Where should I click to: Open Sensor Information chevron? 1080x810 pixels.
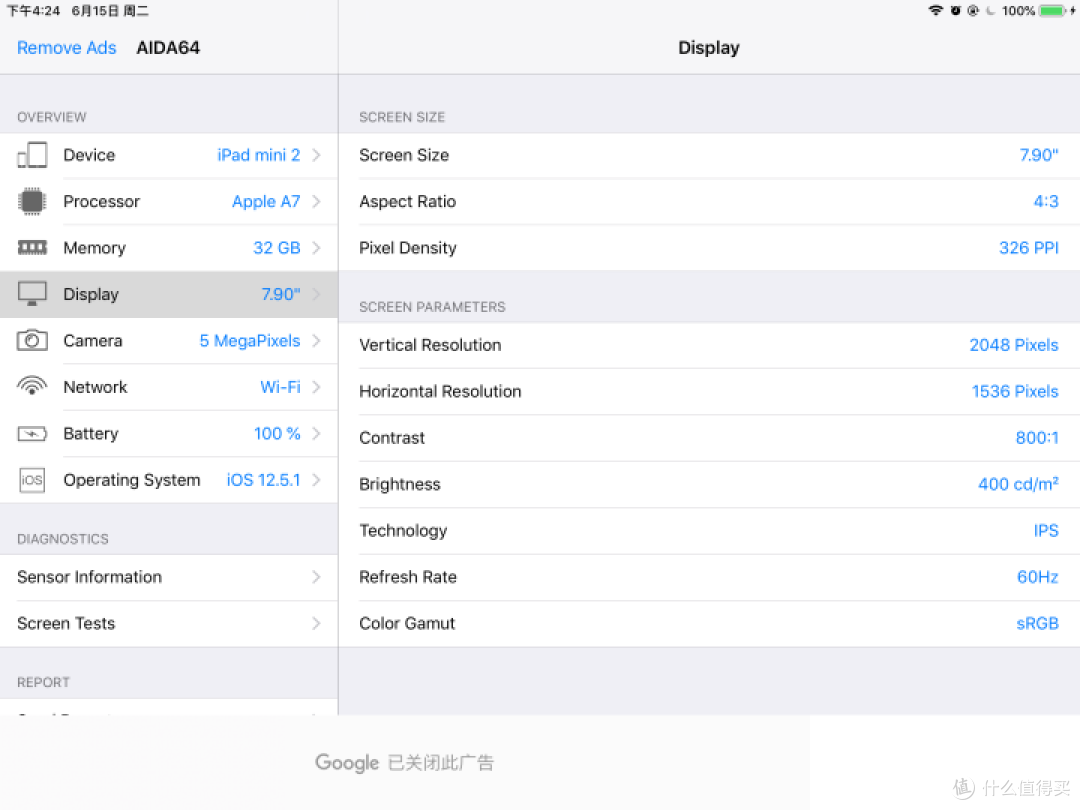pyautogui.click(x=316, y=577)
